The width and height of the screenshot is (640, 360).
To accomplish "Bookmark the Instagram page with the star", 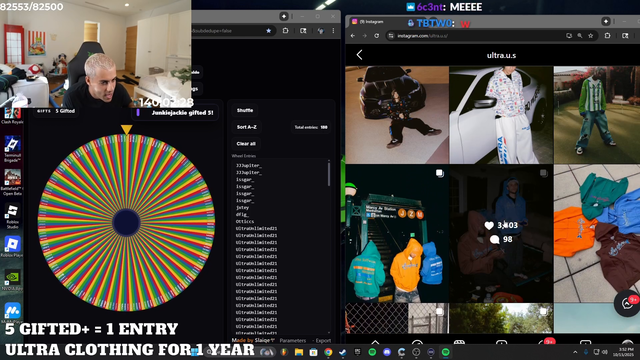I will click(591, 36).
